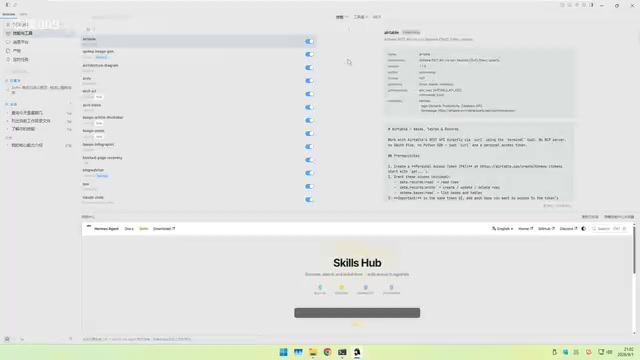Switch to the 工具集 tab
640x360 pixels.
click(360, 17)
